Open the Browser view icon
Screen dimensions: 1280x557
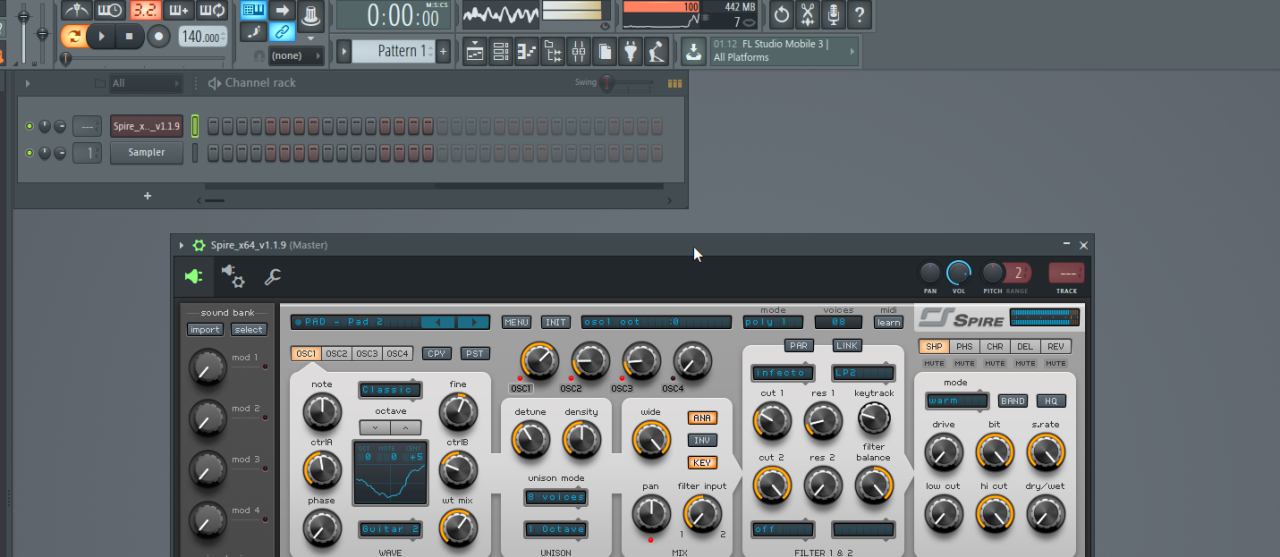click(553, 51)
